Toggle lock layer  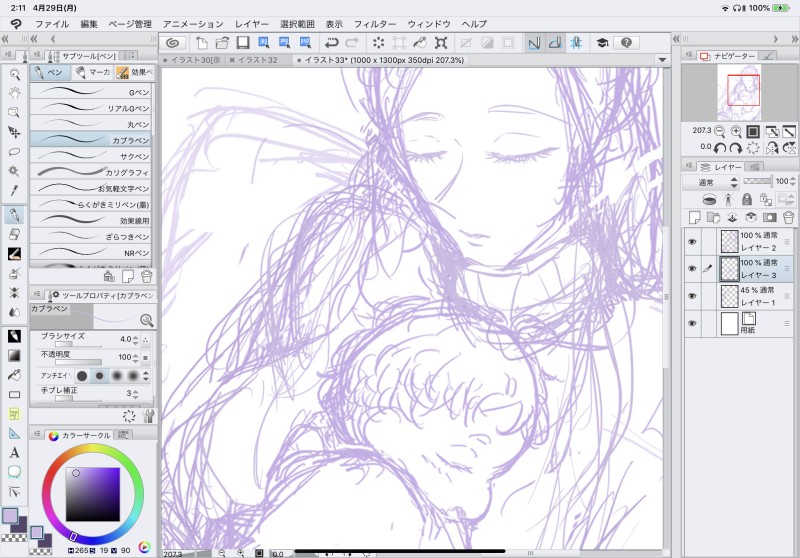click(747, 199)
